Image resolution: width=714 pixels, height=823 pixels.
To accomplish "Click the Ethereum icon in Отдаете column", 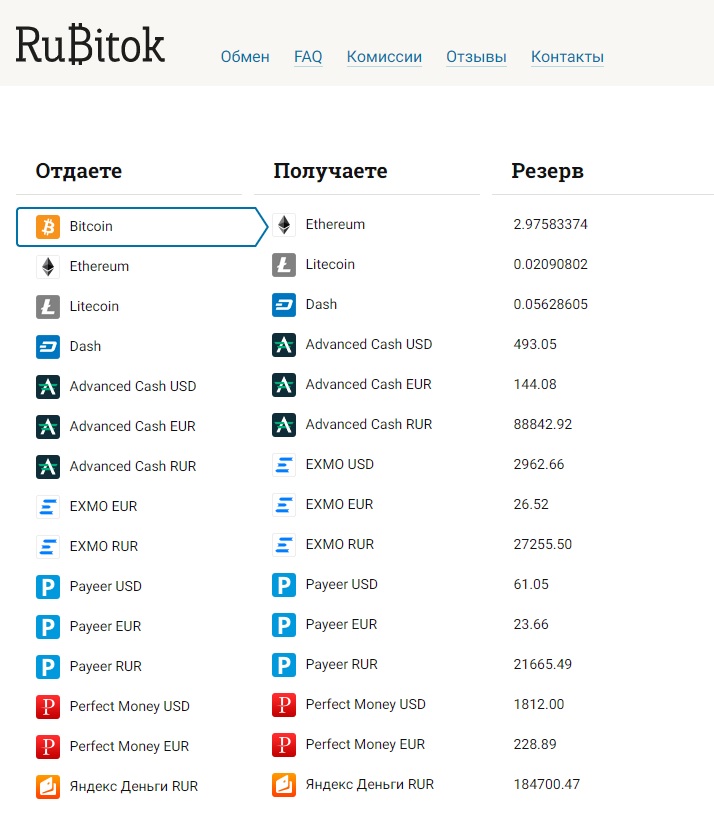I will click(x=48, y=267).
